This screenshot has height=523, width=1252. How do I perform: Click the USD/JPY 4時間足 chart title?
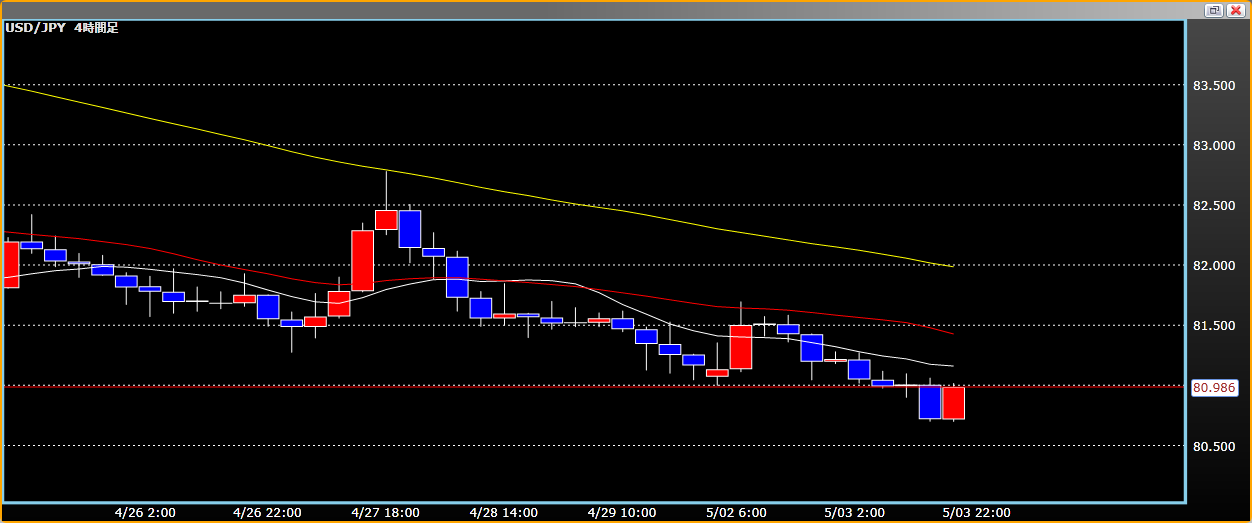(x=62, y=28)
